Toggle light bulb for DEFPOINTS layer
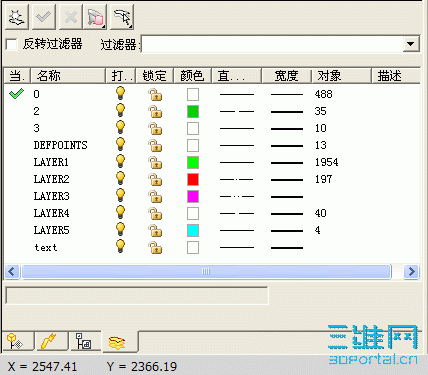Screen dimensions: 428x375 (x=120, y=144)
